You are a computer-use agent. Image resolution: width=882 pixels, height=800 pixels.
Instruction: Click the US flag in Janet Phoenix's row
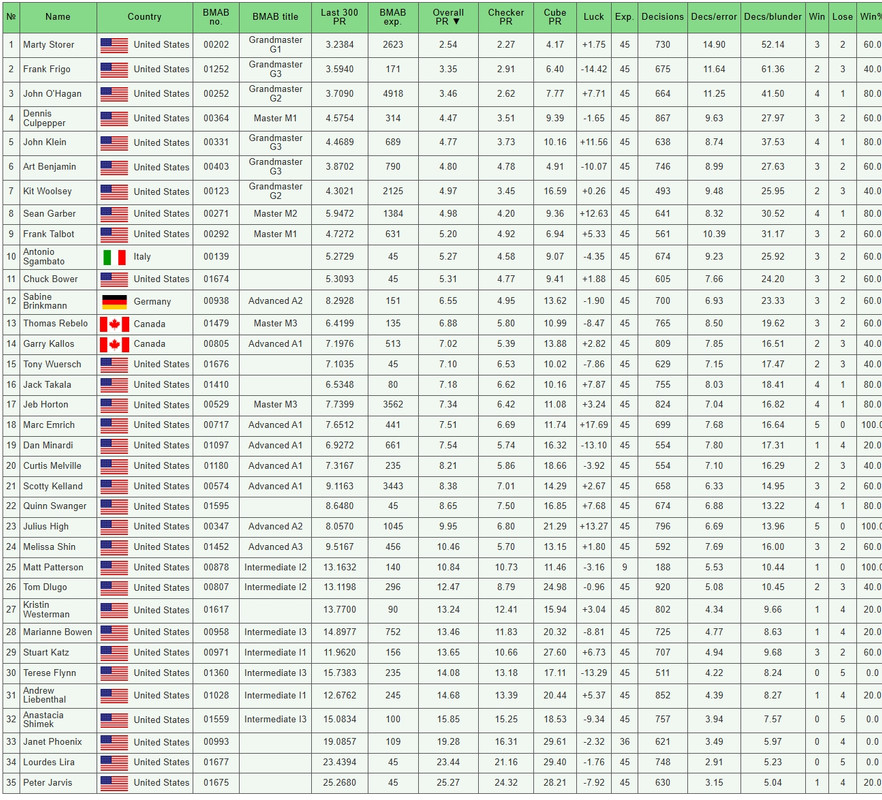coord(114,743)
